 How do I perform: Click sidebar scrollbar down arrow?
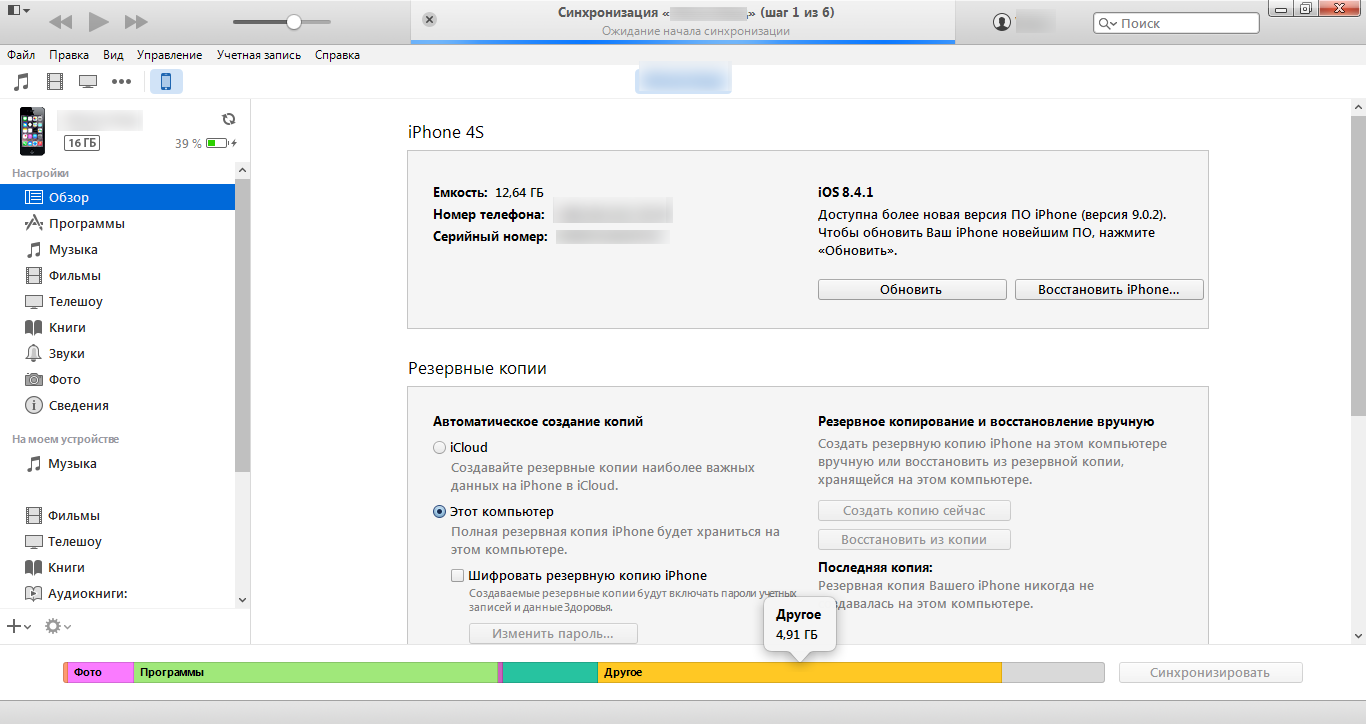click(242, 599)
